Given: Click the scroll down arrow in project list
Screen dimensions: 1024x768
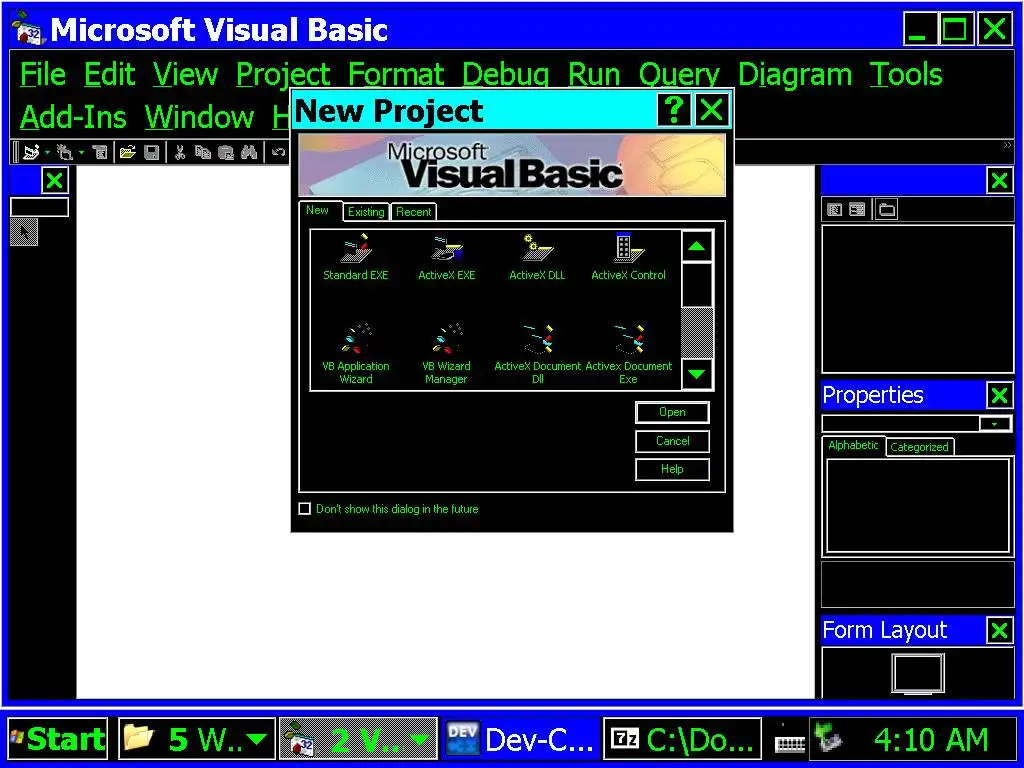Looking at the screenshot, I should coord(697,374).
